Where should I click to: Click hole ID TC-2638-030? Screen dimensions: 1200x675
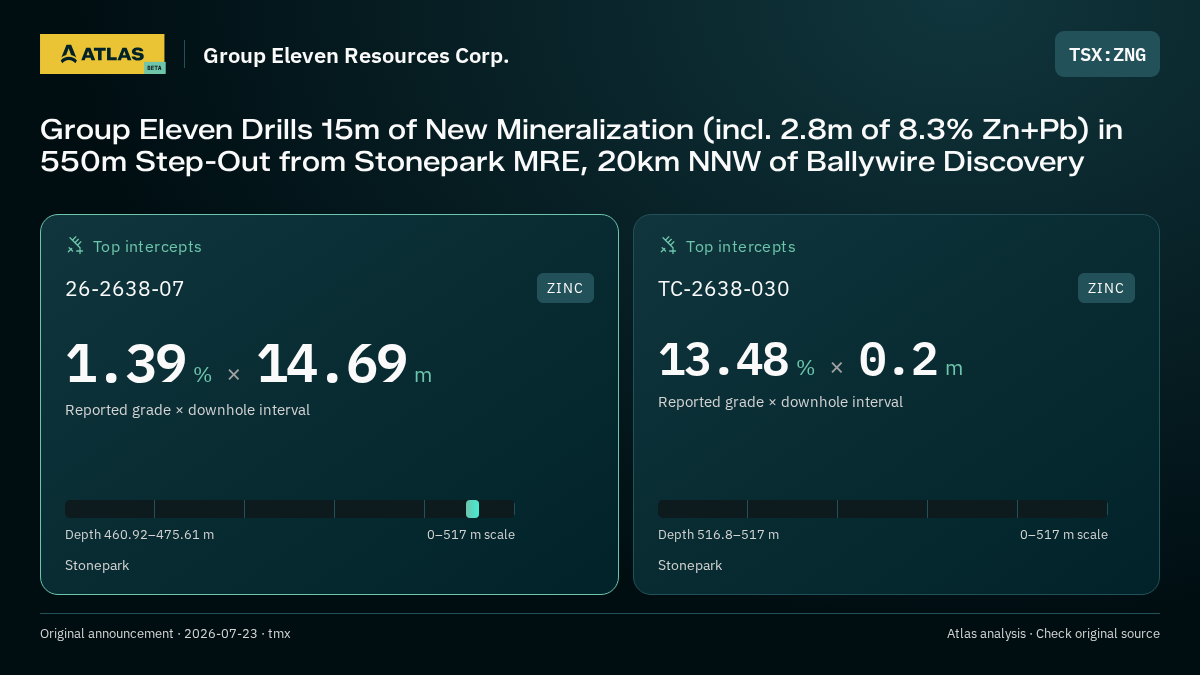(724, 289)
